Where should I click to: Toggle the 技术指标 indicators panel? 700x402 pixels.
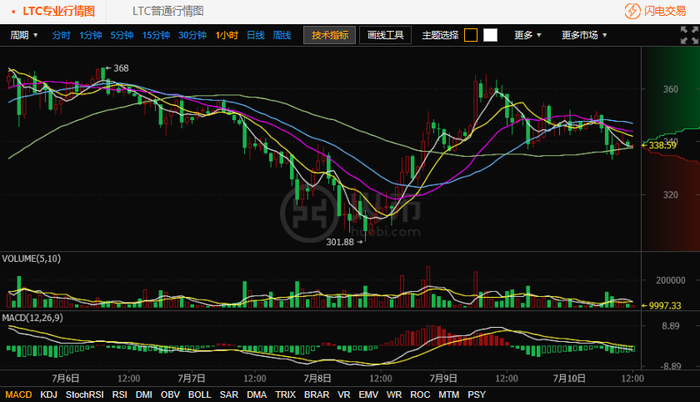click(330, 35)
